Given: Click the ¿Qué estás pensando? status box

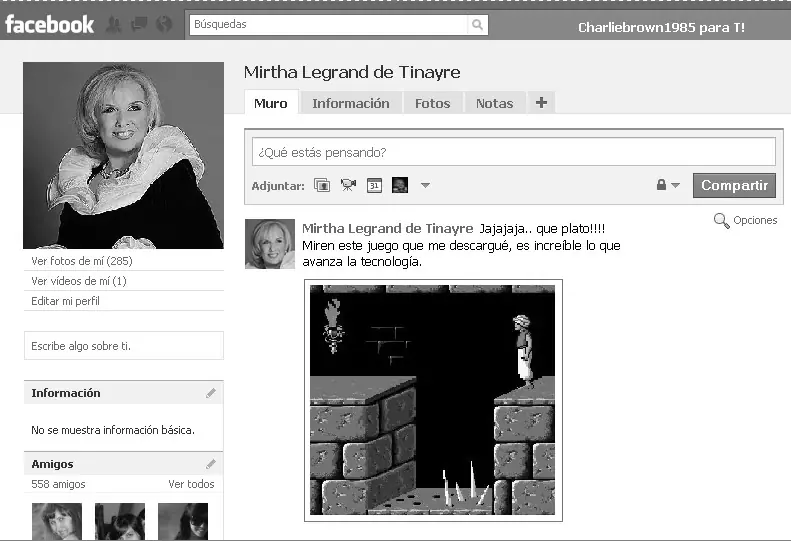Looking at the screenshot, I should [x=514, y=152].
